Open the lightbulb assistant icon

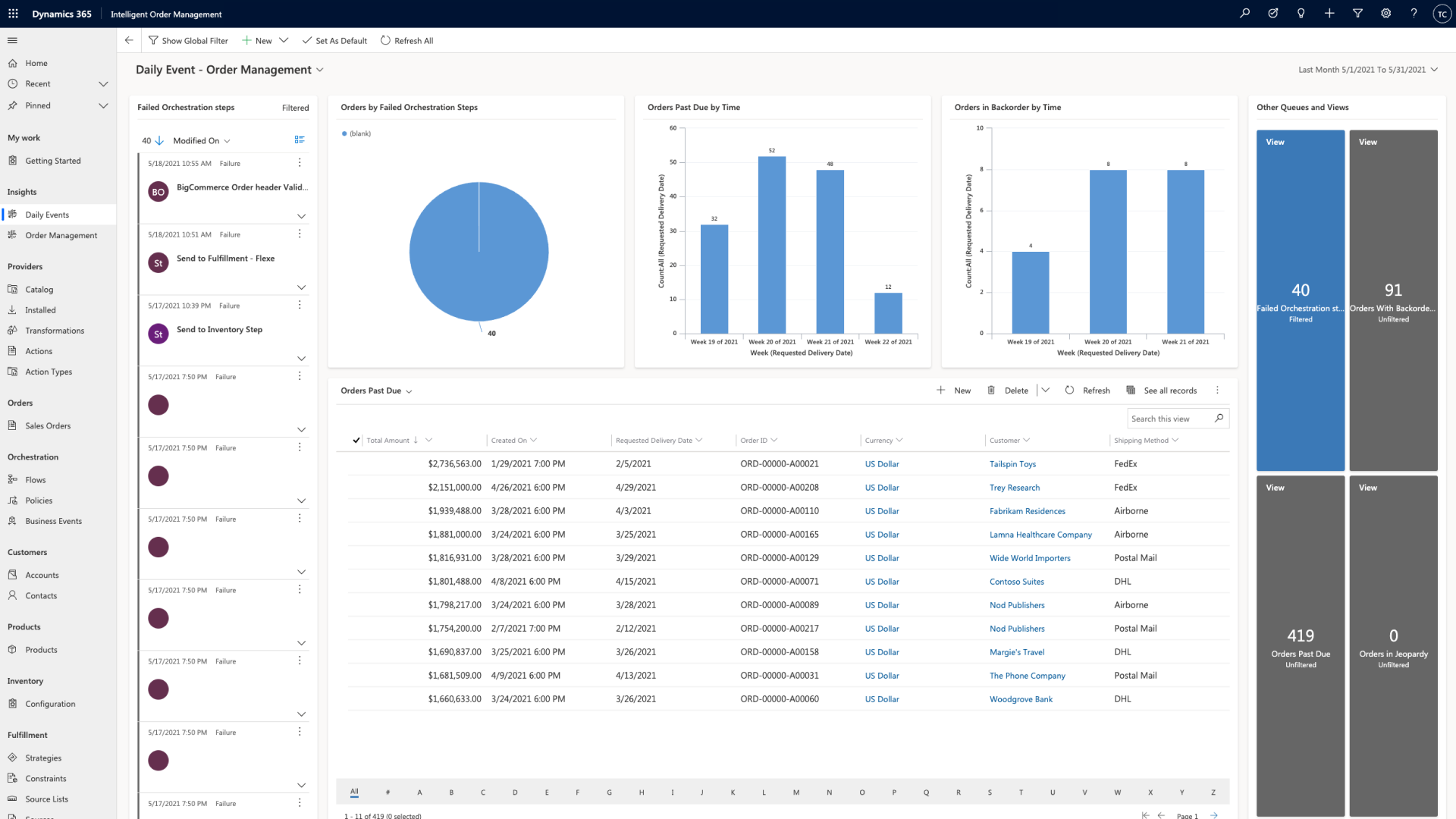click(x=1301, y=14)
